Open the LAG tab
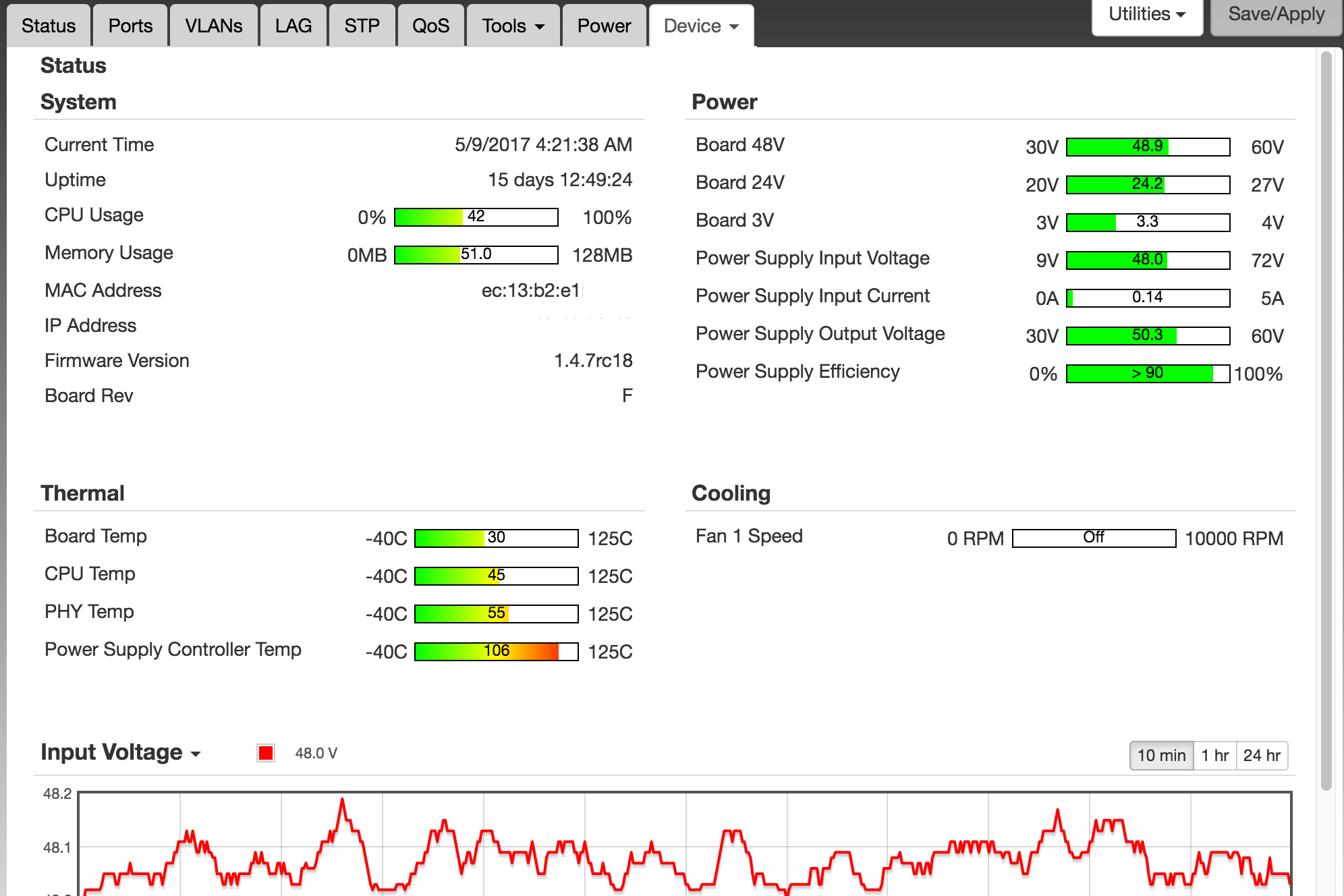Image resolution: width=1344 pixels, height=896 pixels. (x=293, y=26)
